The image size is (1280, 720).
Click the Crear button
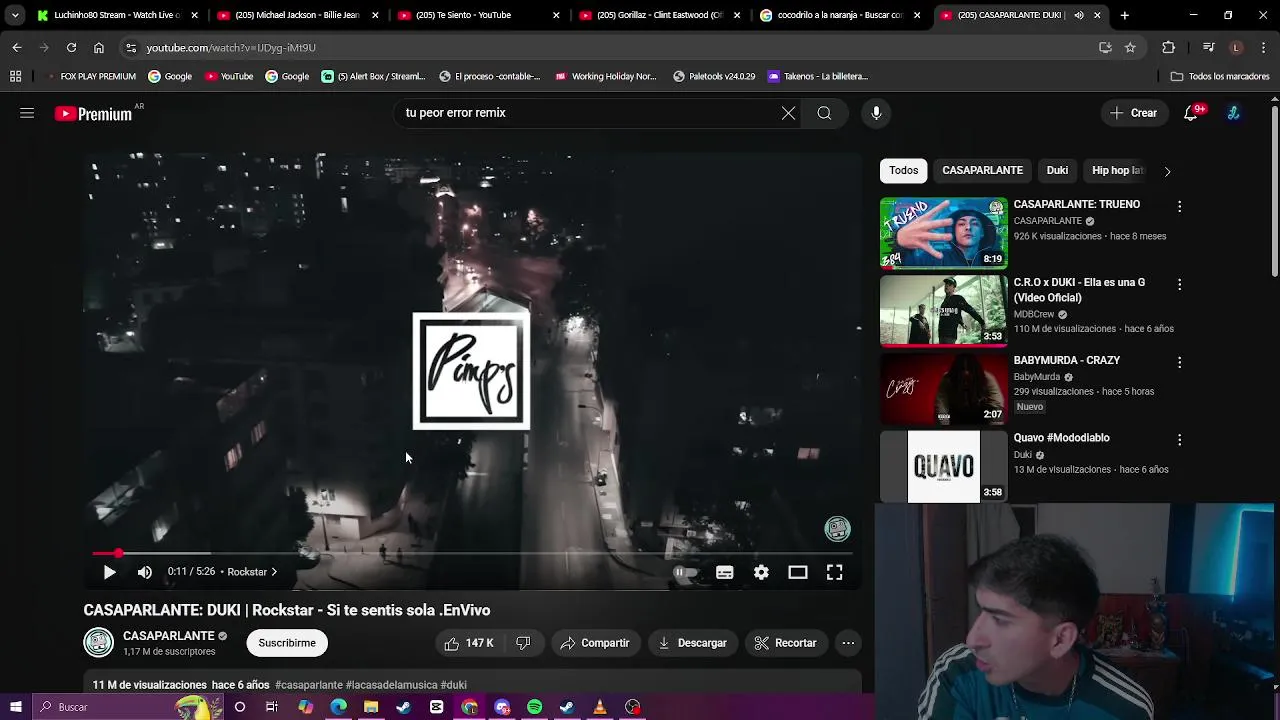tap(1133, 113)
